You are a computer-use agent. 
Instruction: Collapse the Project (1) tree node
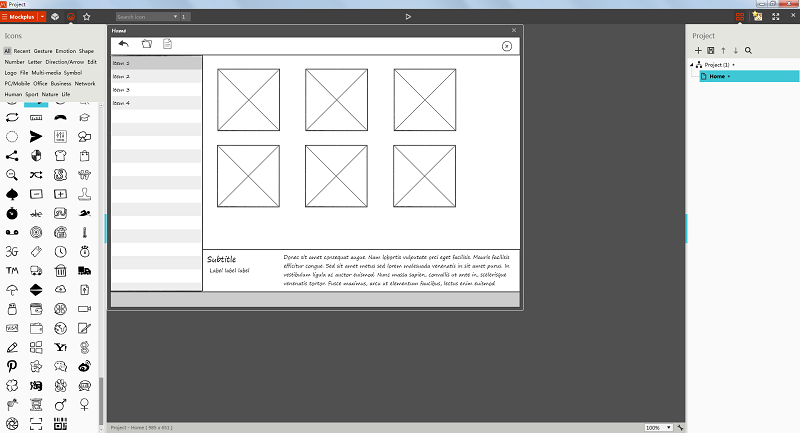click(x=692, y=65)
